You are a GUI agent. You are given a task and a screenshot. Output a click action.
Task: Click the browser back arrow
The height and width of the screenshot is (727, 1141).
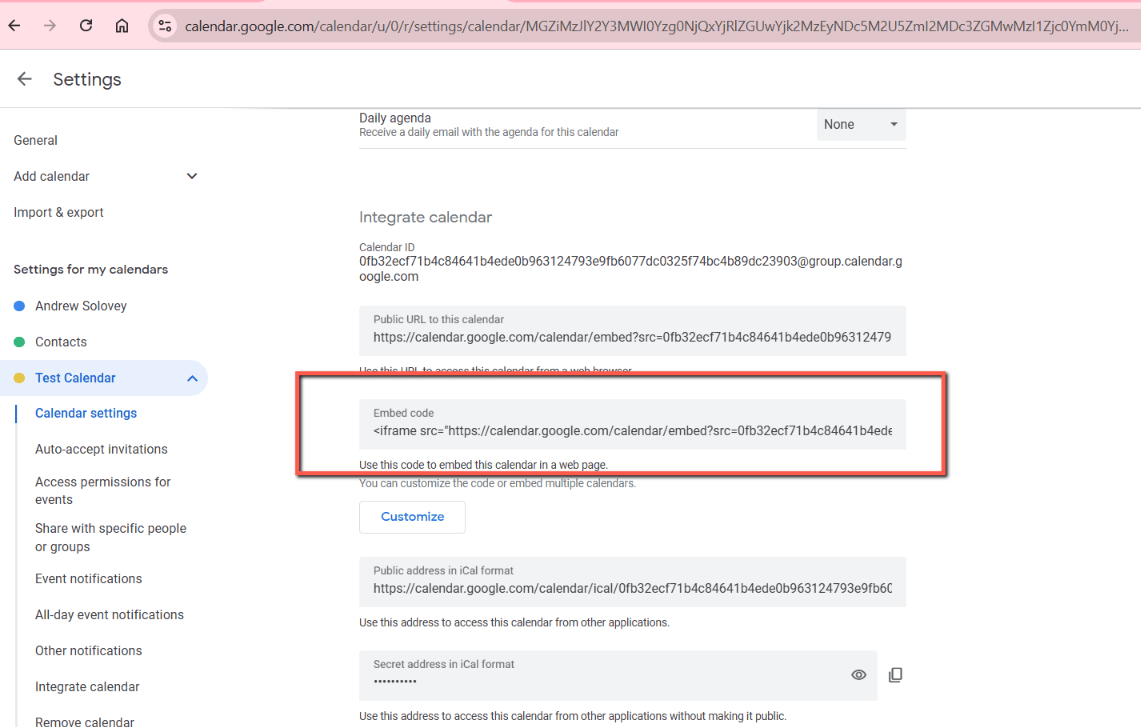(x=15, y=25)
